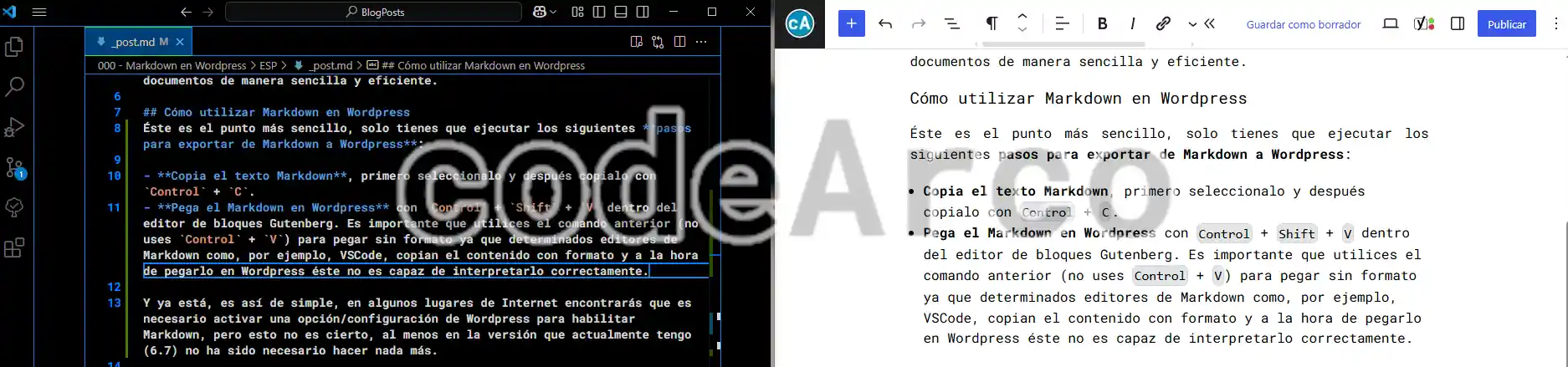1568x367 pixels.
Task: Open Customize Layout in VS Code title bar
Action: 577,12
